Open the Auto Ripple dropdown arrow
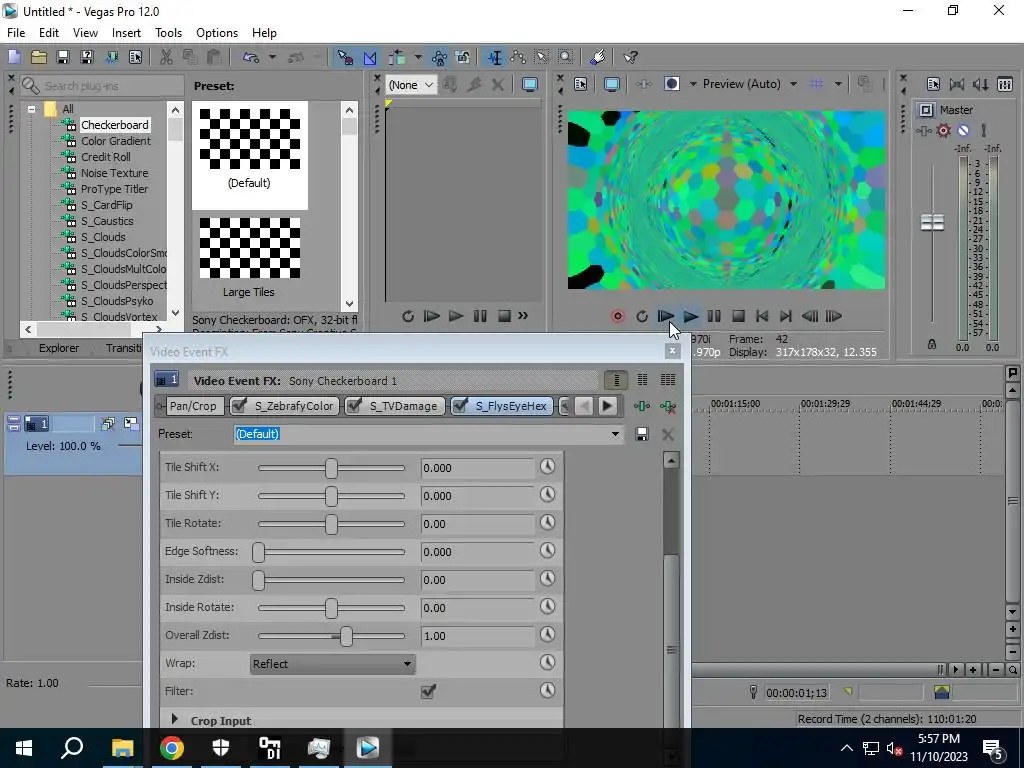 point(418,57)
